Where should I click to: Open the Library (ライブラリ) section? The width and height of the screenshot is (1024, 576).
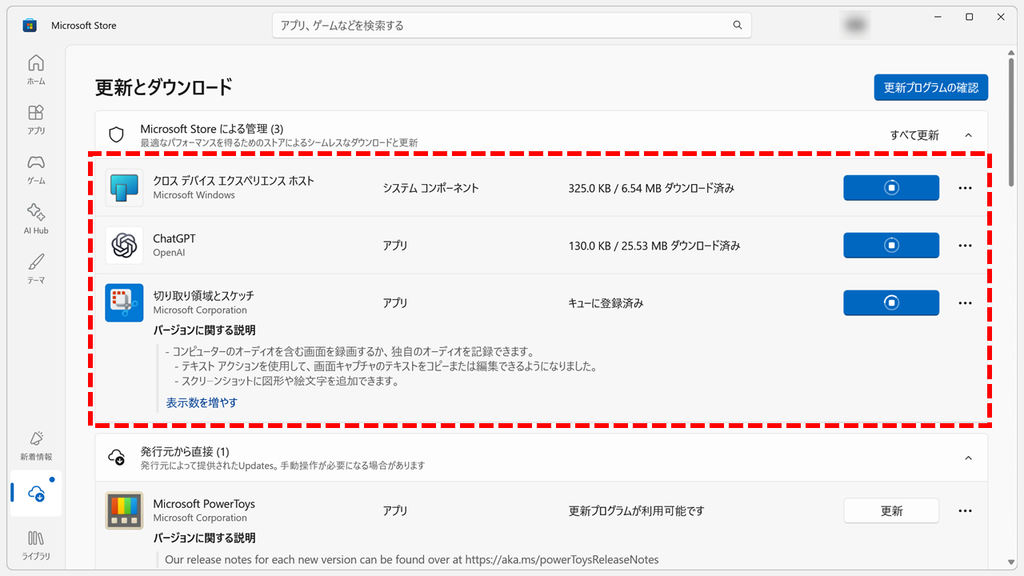coord(36,545)
